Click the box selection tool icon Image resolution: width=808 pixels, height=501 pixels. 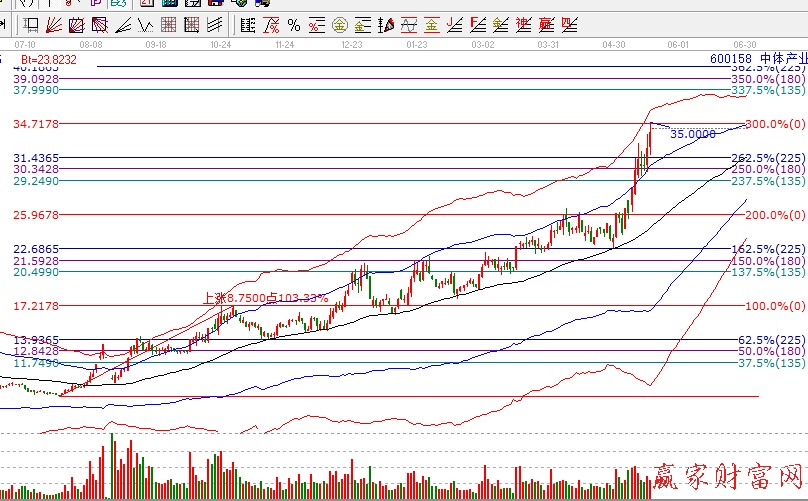[31, 25]
